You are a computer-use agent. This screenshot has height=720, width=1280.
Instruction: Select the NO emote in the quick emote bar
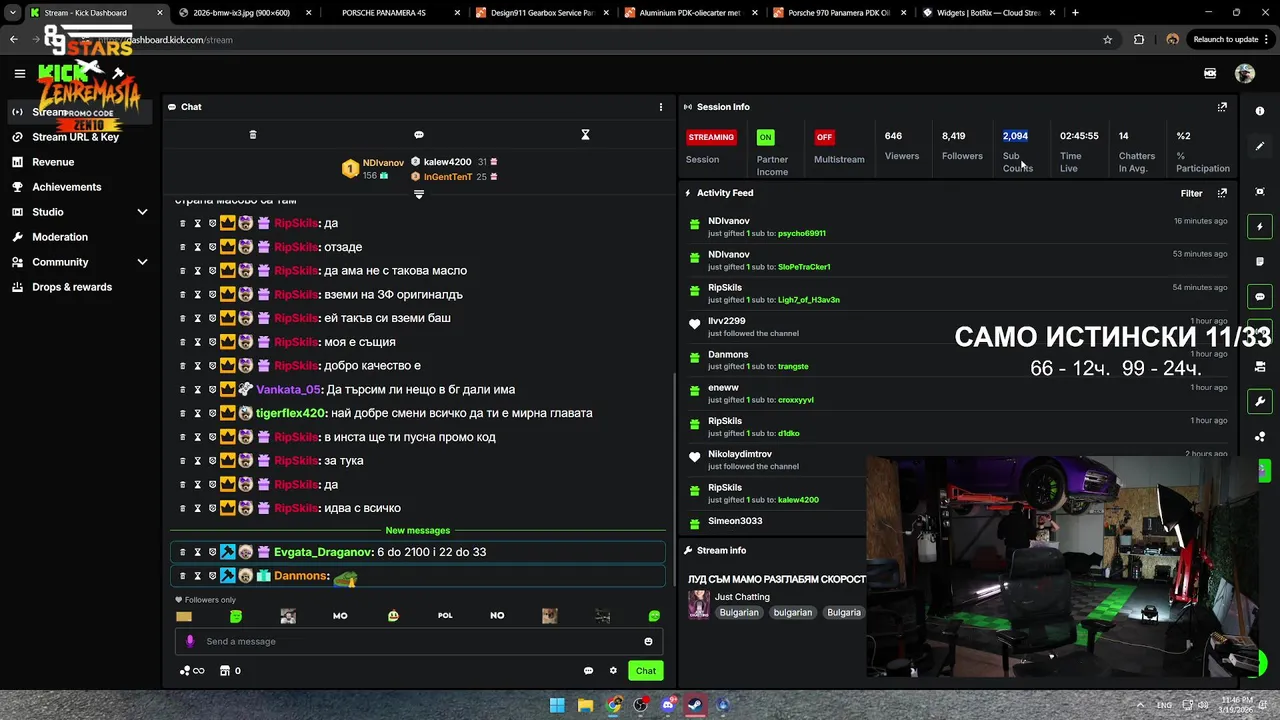point(497,616)
